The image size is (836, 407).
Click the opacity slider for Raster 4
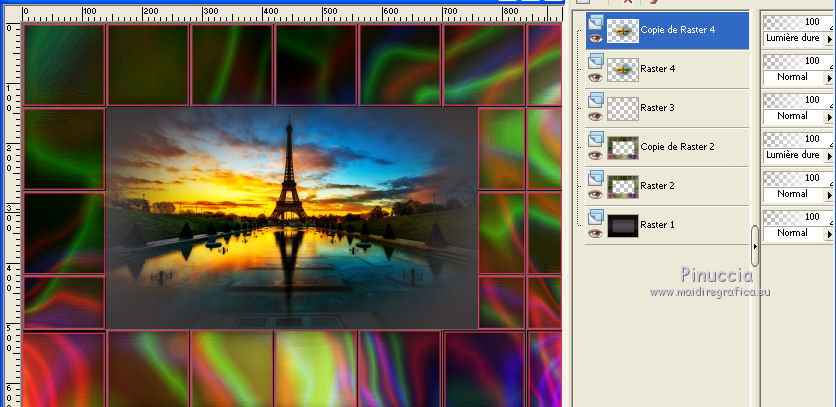(799, 61)
